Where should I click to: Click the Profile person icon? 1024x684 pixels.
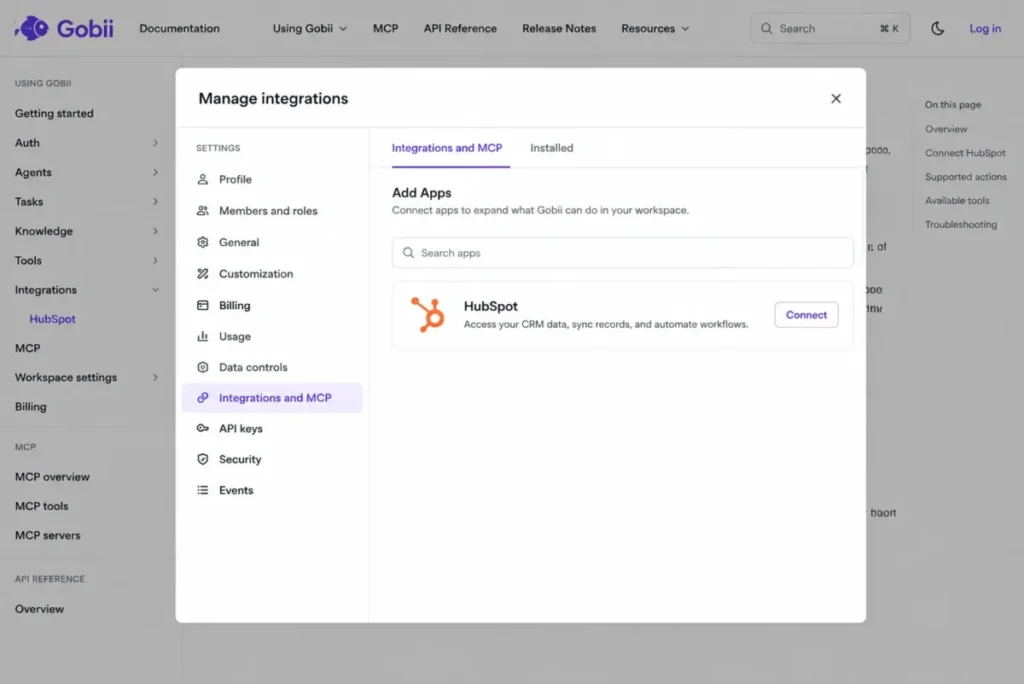tap(202, 179)
